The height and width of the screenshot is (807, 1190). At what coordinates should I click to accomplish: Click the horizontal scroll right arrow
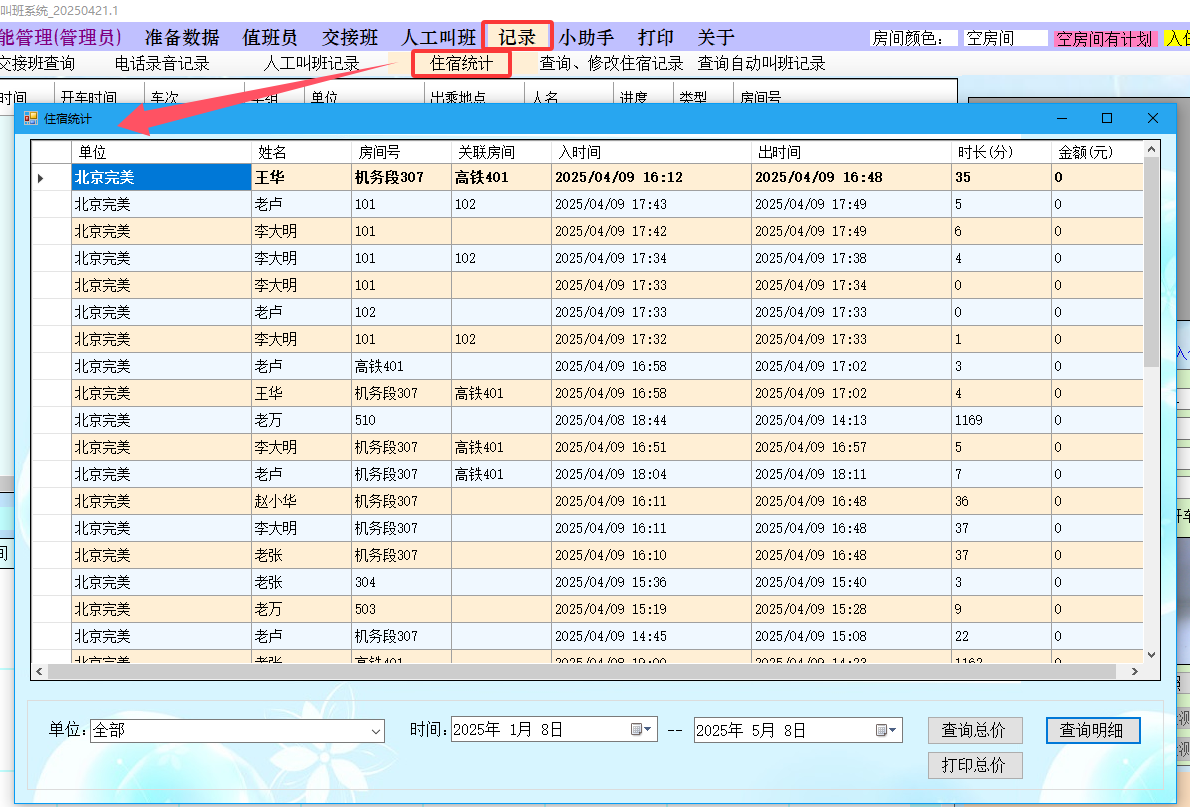[1135, 671]
